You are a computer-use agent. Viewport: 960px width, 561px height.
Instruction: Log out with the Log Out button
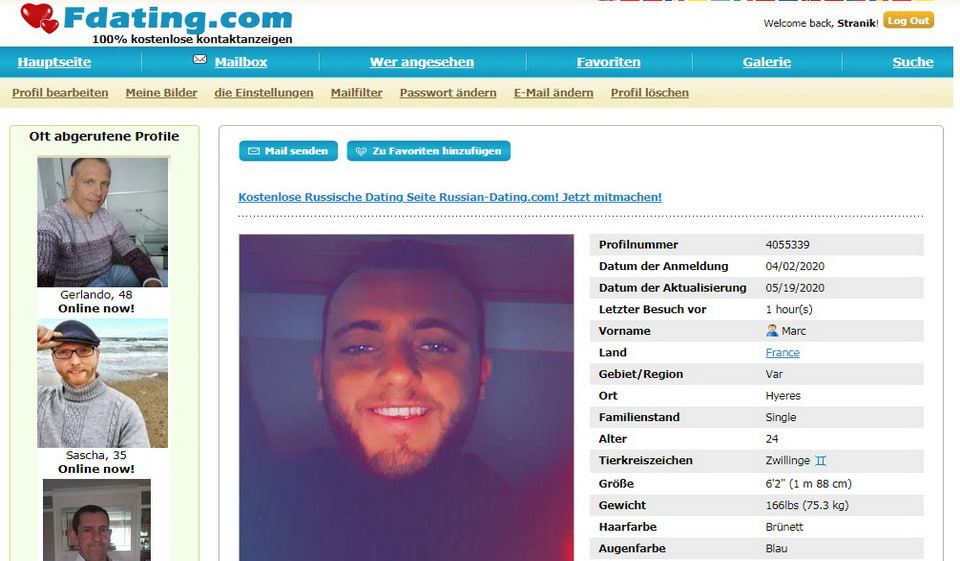(x=909, y=21)
